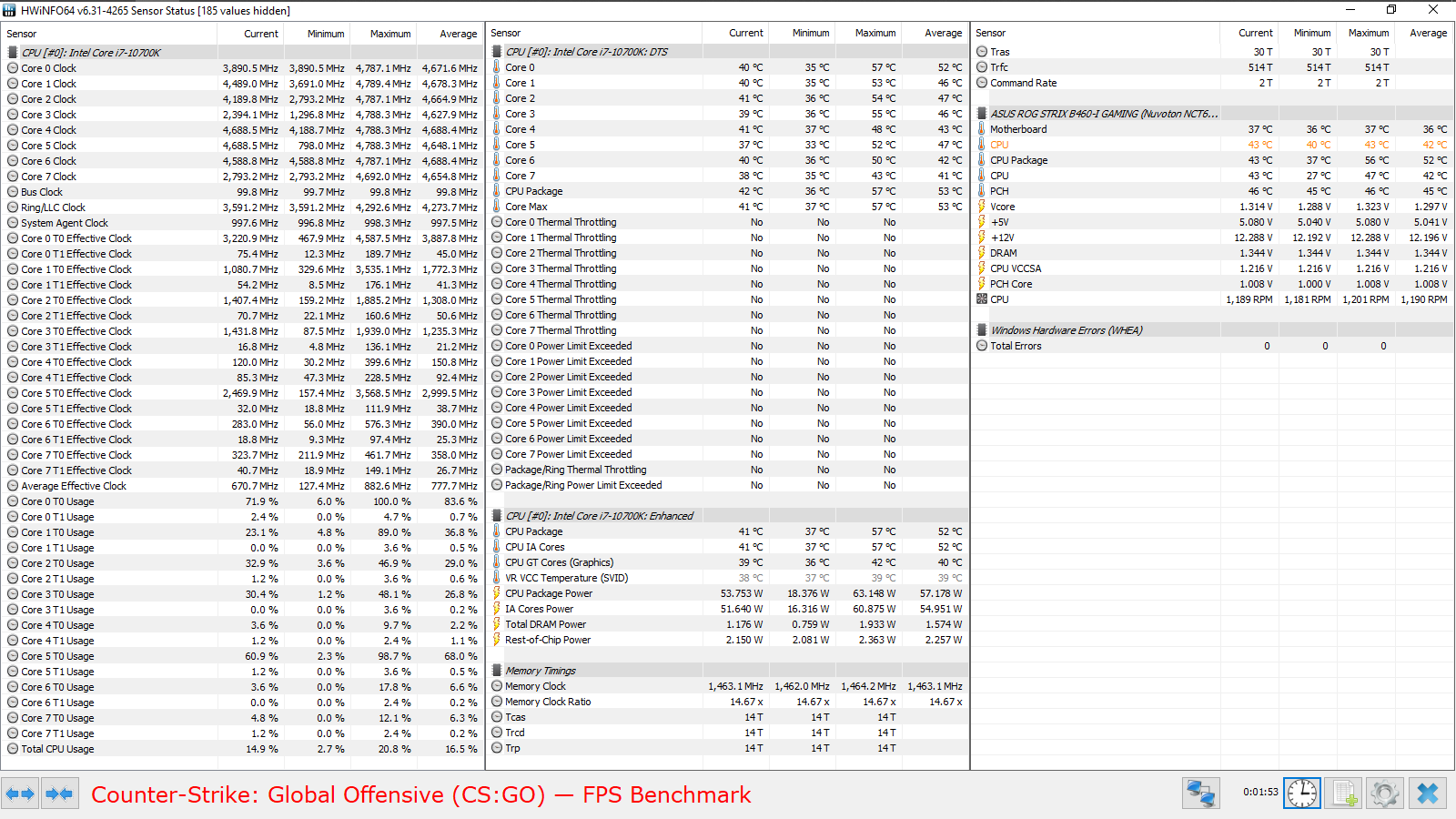Viewport: 1456px width, 819px height.
Task: Start logging with the spreadsheet plus icon
Action: pyautogui.click(x=1344, y=794)
